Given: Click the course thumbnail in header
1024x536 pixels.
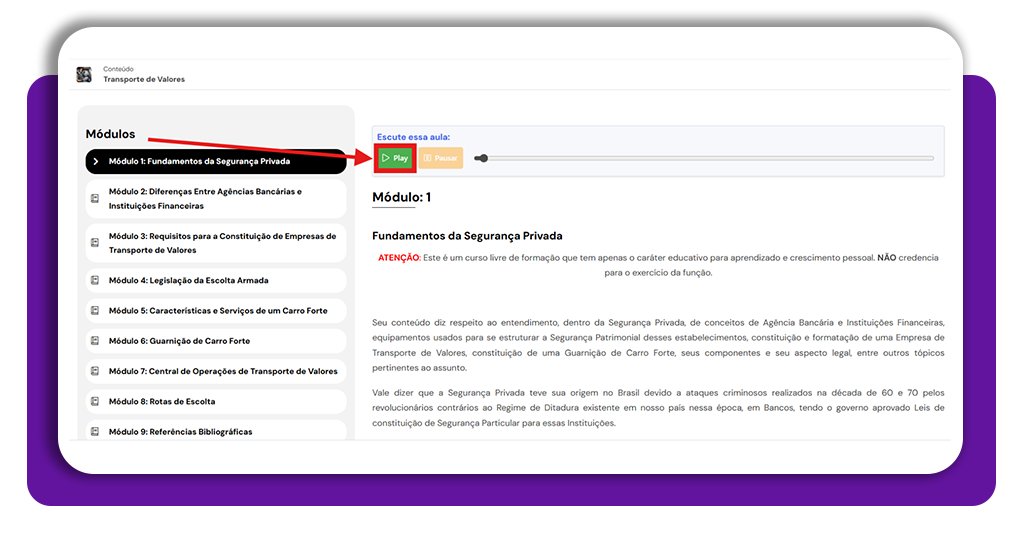Looking at the screenshot, I should pyautogui.click(x=84, y=74).
